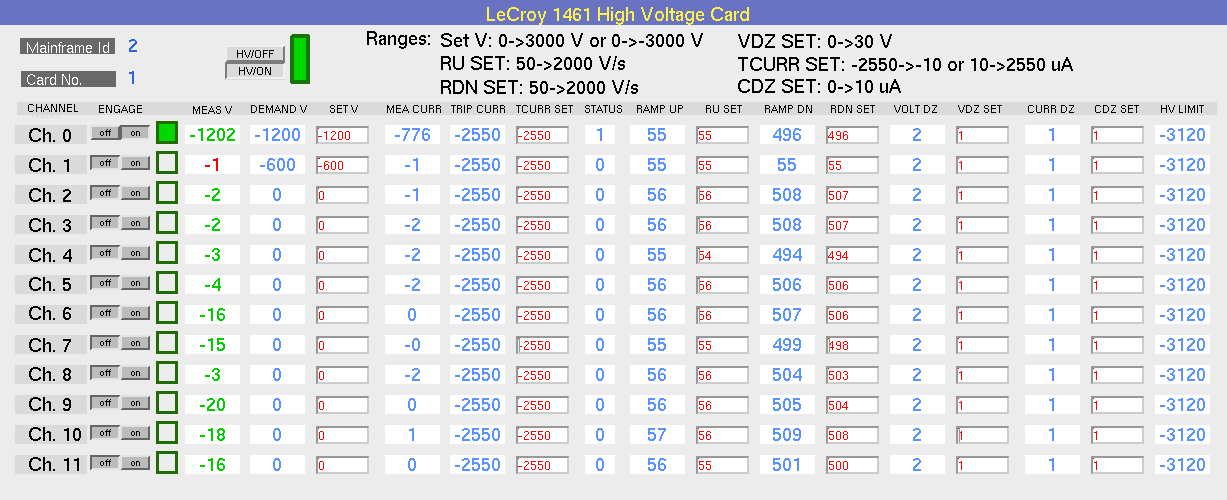
Task: Click Ch. 0 HV limit -3120
Action: pyautogui.click(x=1183, y=134)
